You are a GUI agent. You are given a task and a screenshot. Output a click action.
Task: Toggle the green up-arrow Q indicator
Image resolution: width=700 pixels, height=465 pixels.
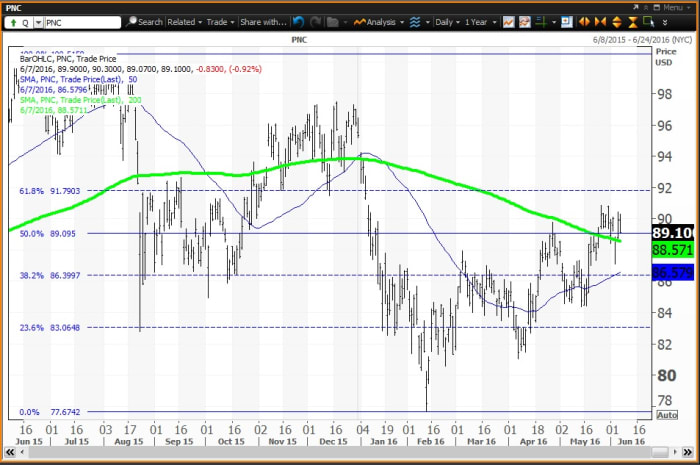tap(14, 21)
